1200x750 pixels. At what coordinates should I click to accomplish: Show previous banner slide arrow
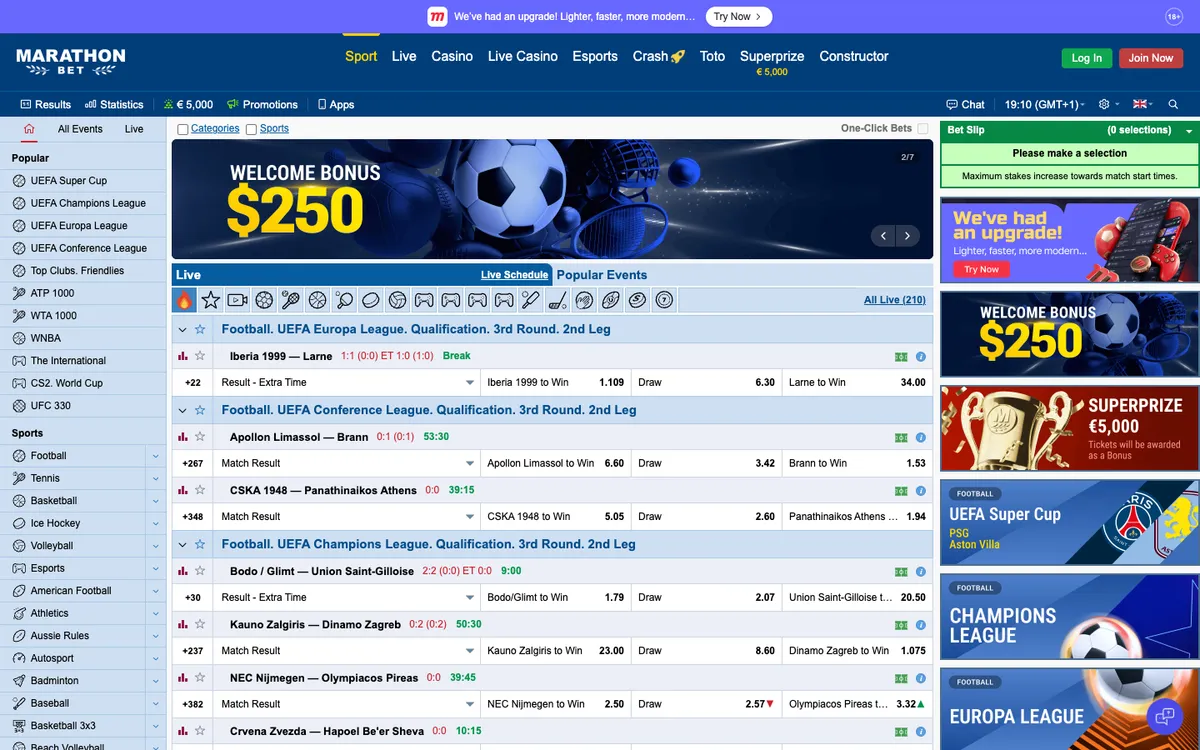(x=883, y=236)
